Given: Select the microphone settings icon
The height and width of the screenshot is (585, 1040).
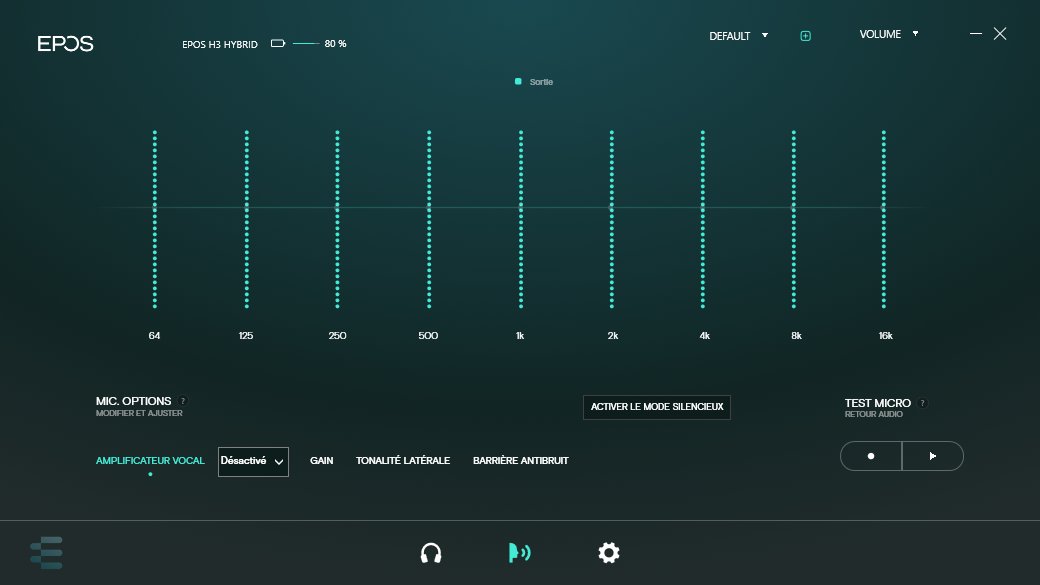Looking at the screenshot, I should click(x=519, y=553).
